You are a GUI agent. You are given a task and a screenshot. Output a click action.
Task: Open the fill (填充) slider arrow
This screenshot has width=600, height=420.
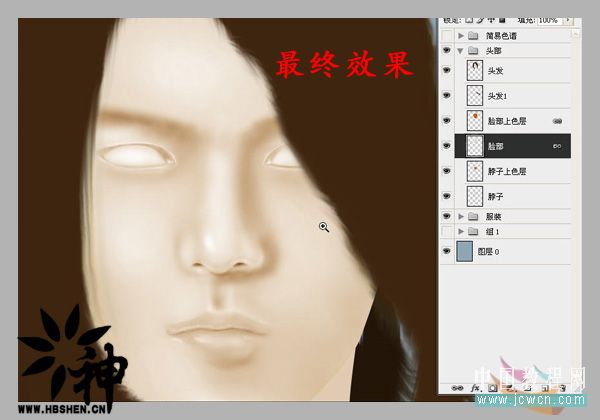568,20
